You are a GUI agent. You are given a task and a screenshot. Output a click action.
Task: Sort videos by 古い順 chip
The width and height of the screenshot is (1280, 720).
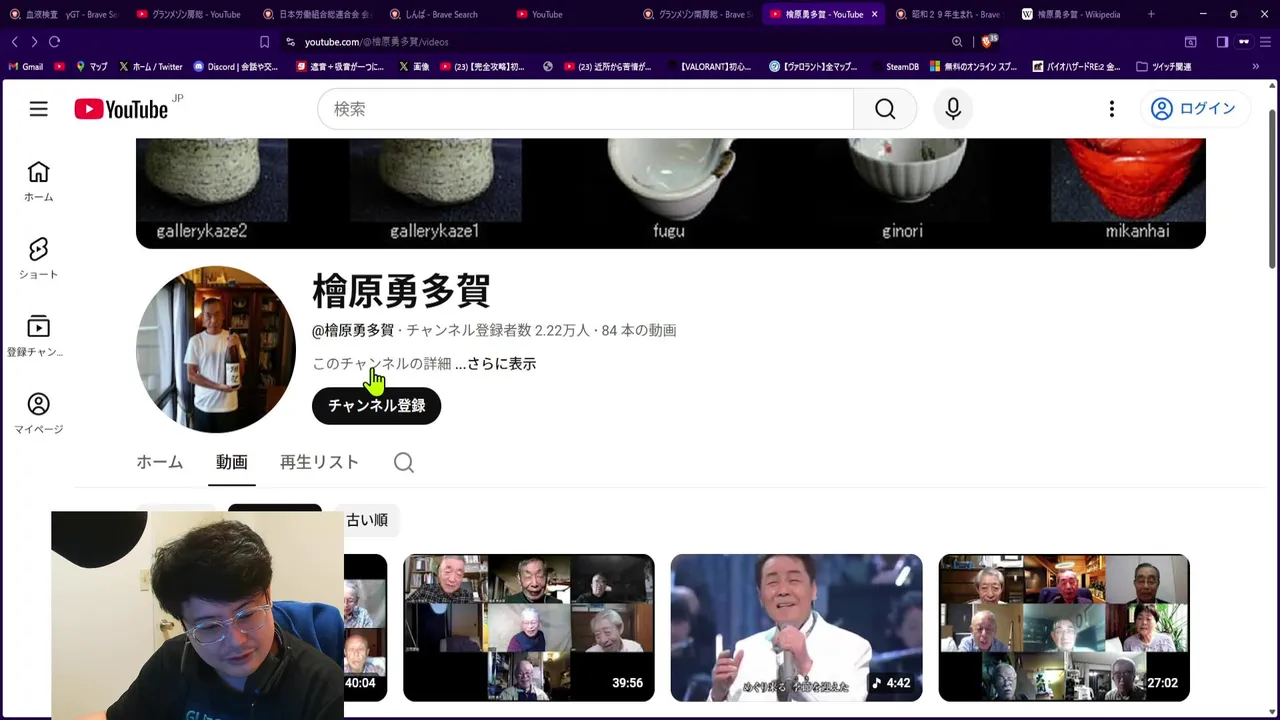coord(366,520)
